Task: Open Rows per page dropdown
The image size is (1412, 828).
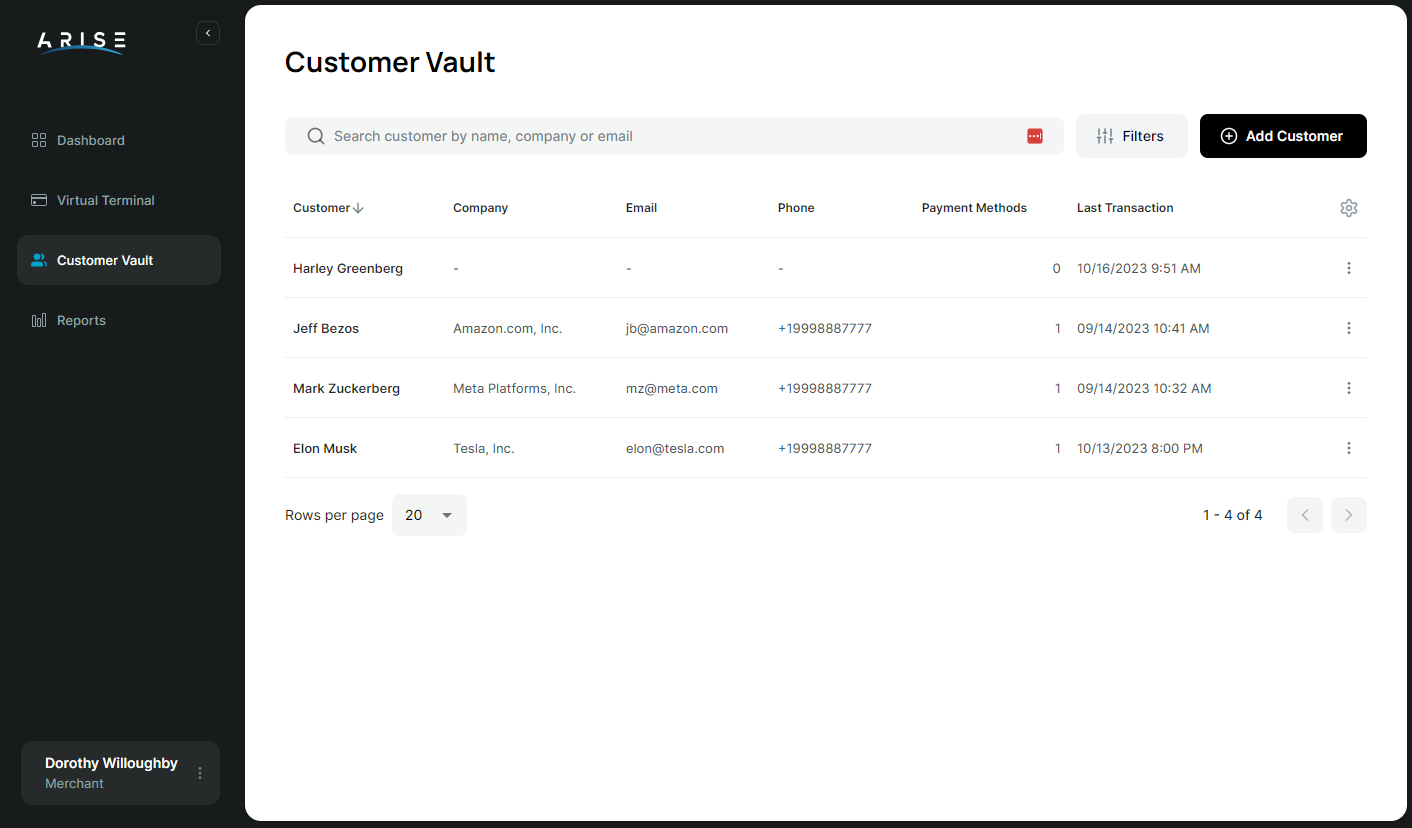Action: (x=429, y=515)
